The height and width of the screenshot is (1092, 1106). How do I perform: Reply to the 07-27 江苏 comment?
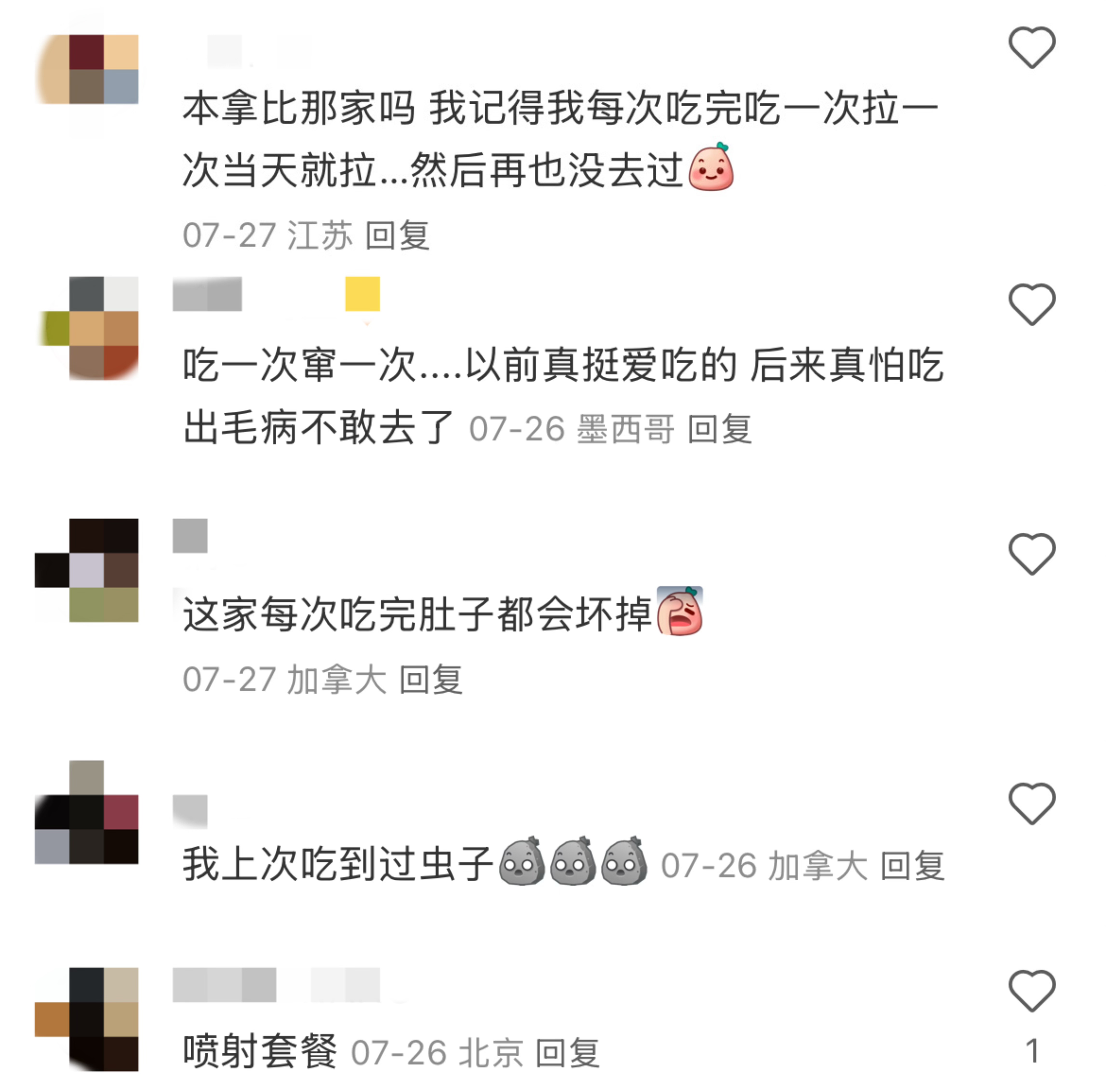[x=397, y=235]
